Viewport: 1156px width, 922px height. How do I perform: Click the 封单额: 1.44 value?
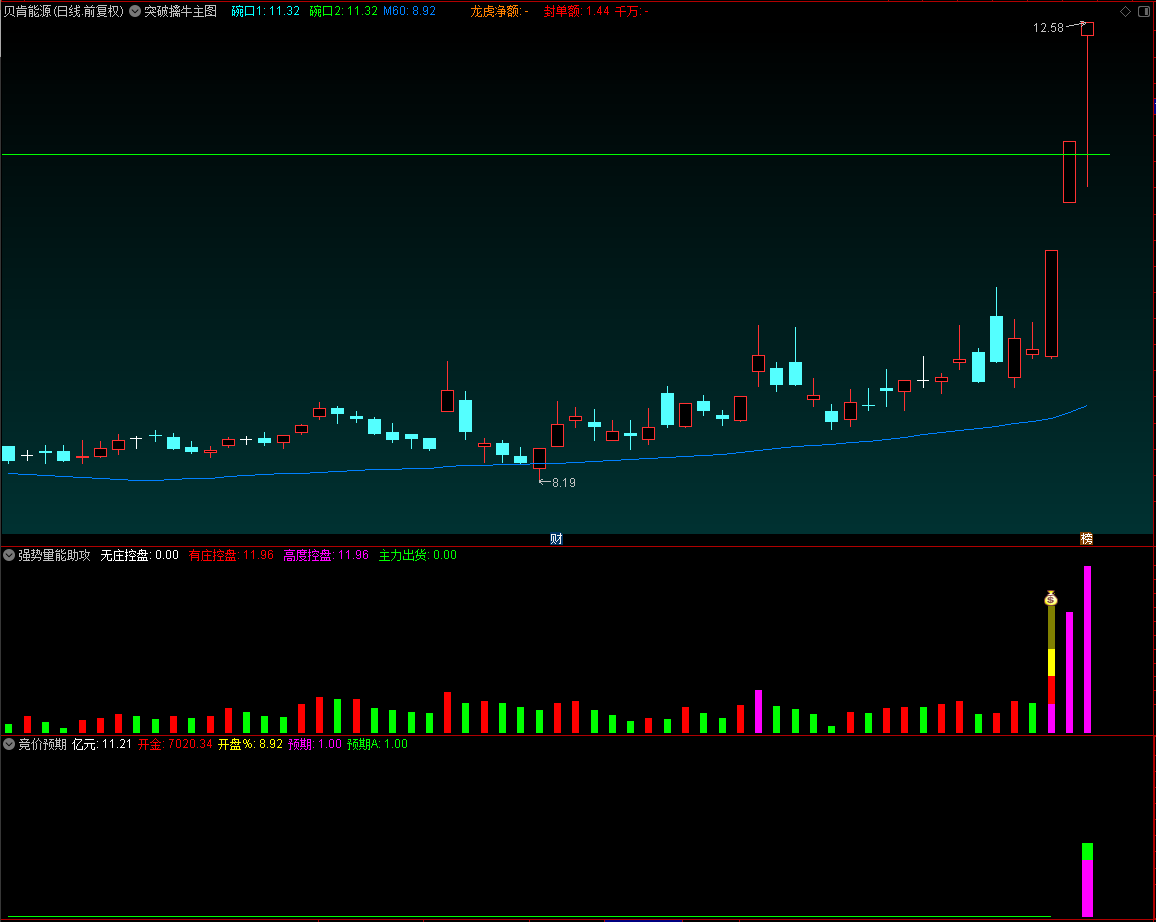click(x=577, y=11)
